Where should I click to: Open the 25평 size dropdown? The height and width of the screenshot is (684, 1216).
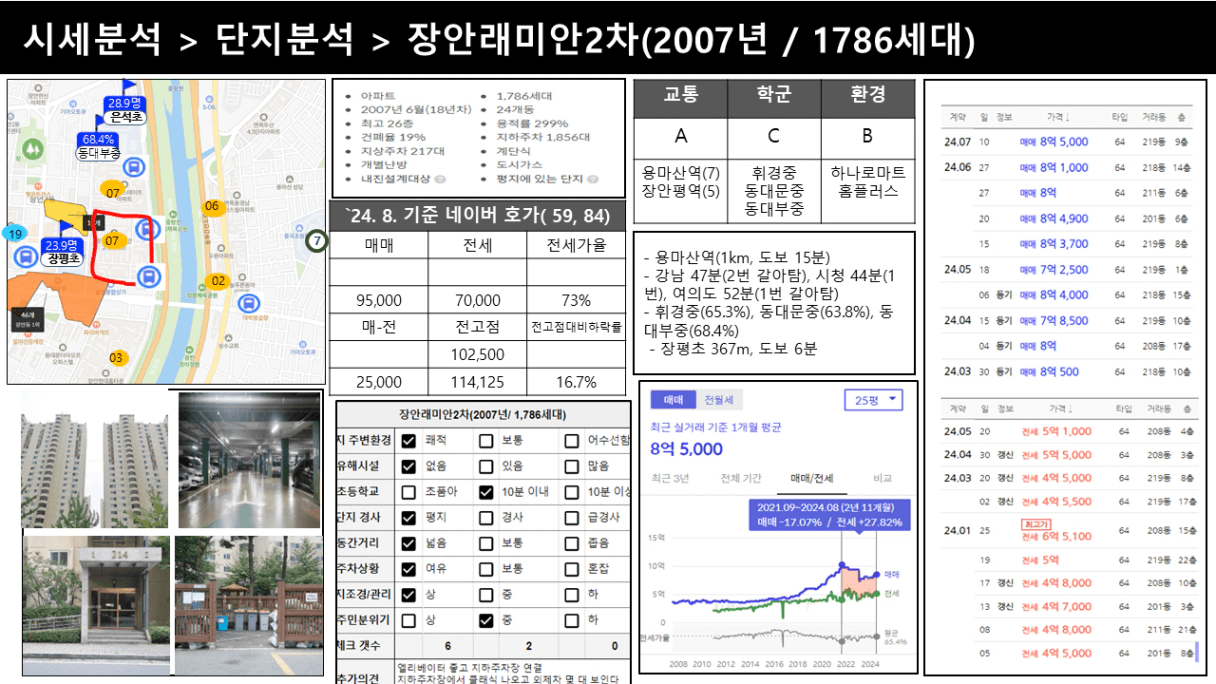click(873, 400)
